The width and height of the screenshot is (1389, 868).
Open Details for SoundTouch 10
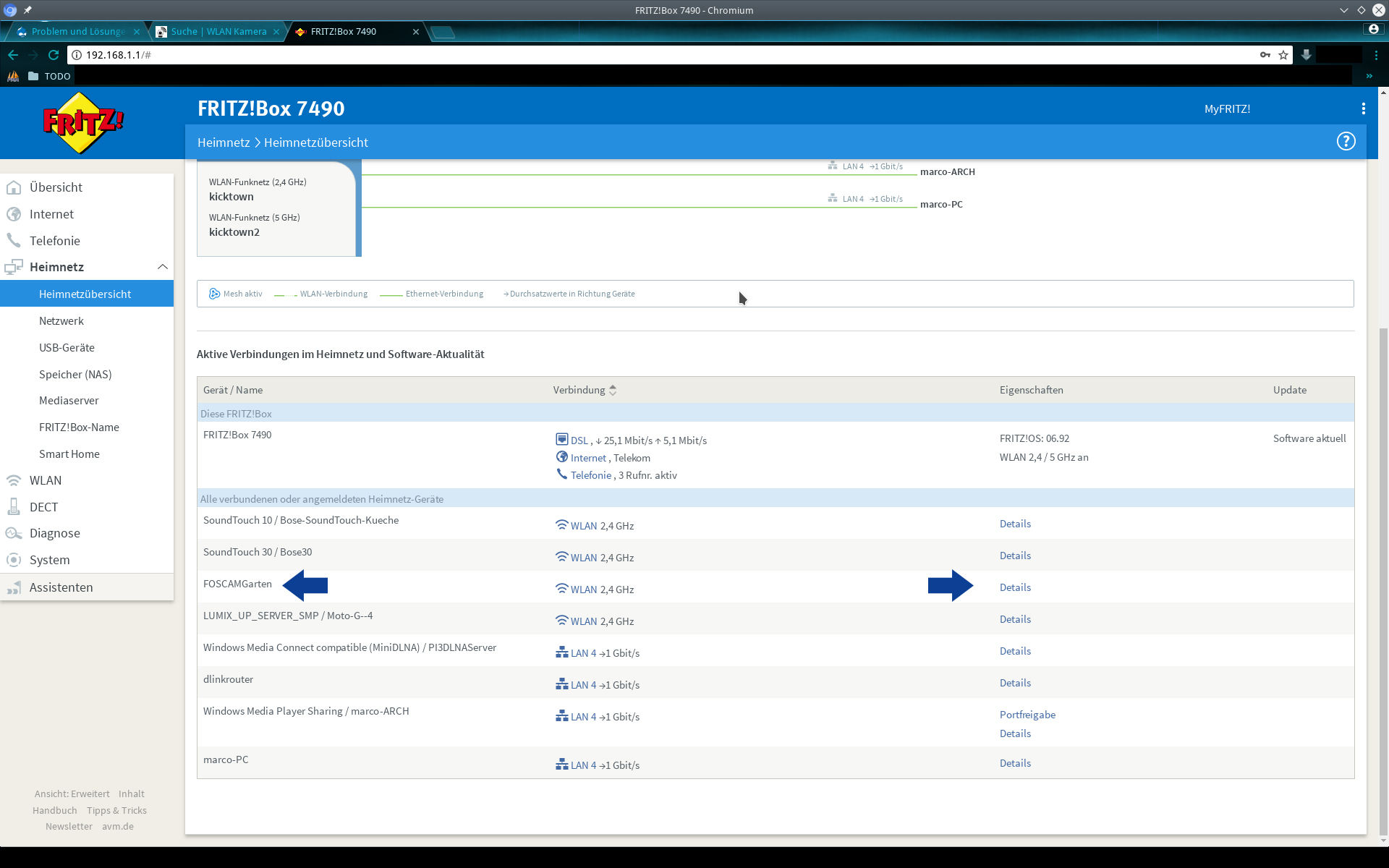(x=1015, y=524)
